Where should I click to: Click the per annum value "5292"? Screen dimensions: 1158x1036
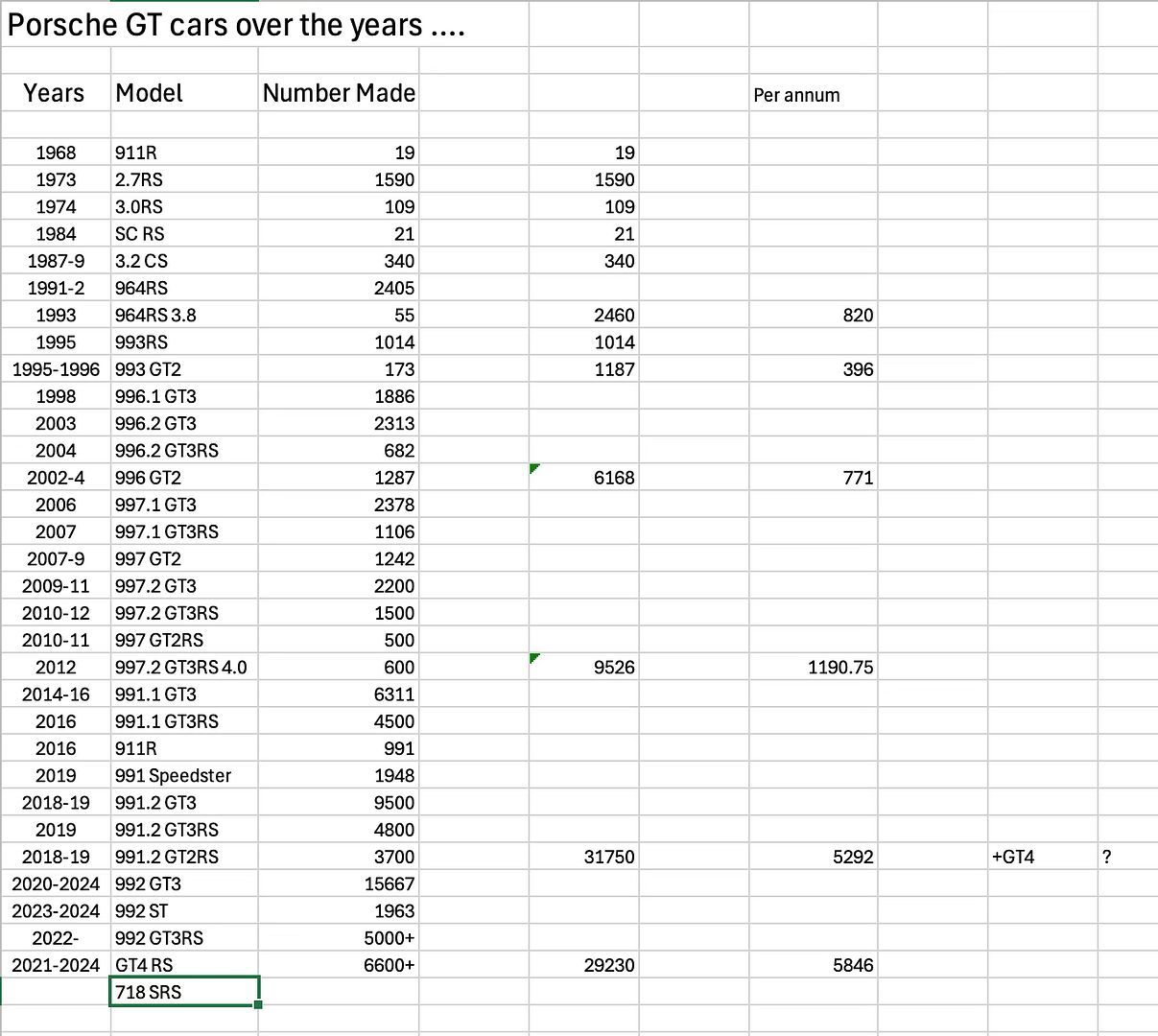pos(814,857)
